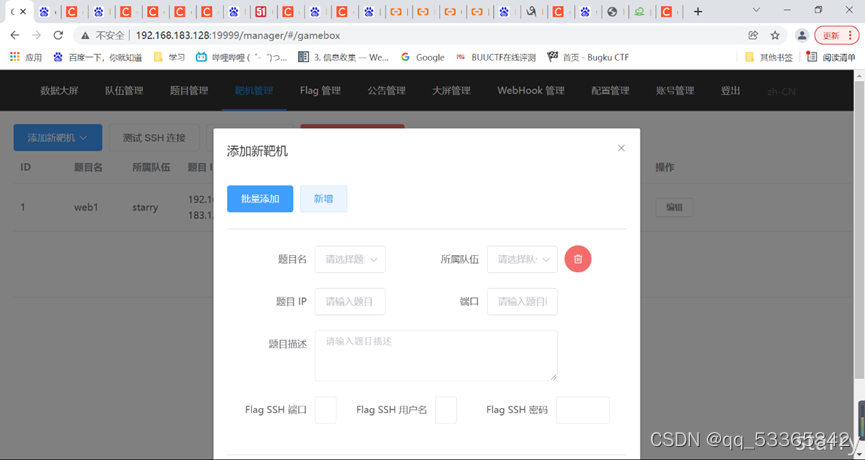Bookmark page with the star icon
This screenshot has height=460, width=865.
[775, 35]
